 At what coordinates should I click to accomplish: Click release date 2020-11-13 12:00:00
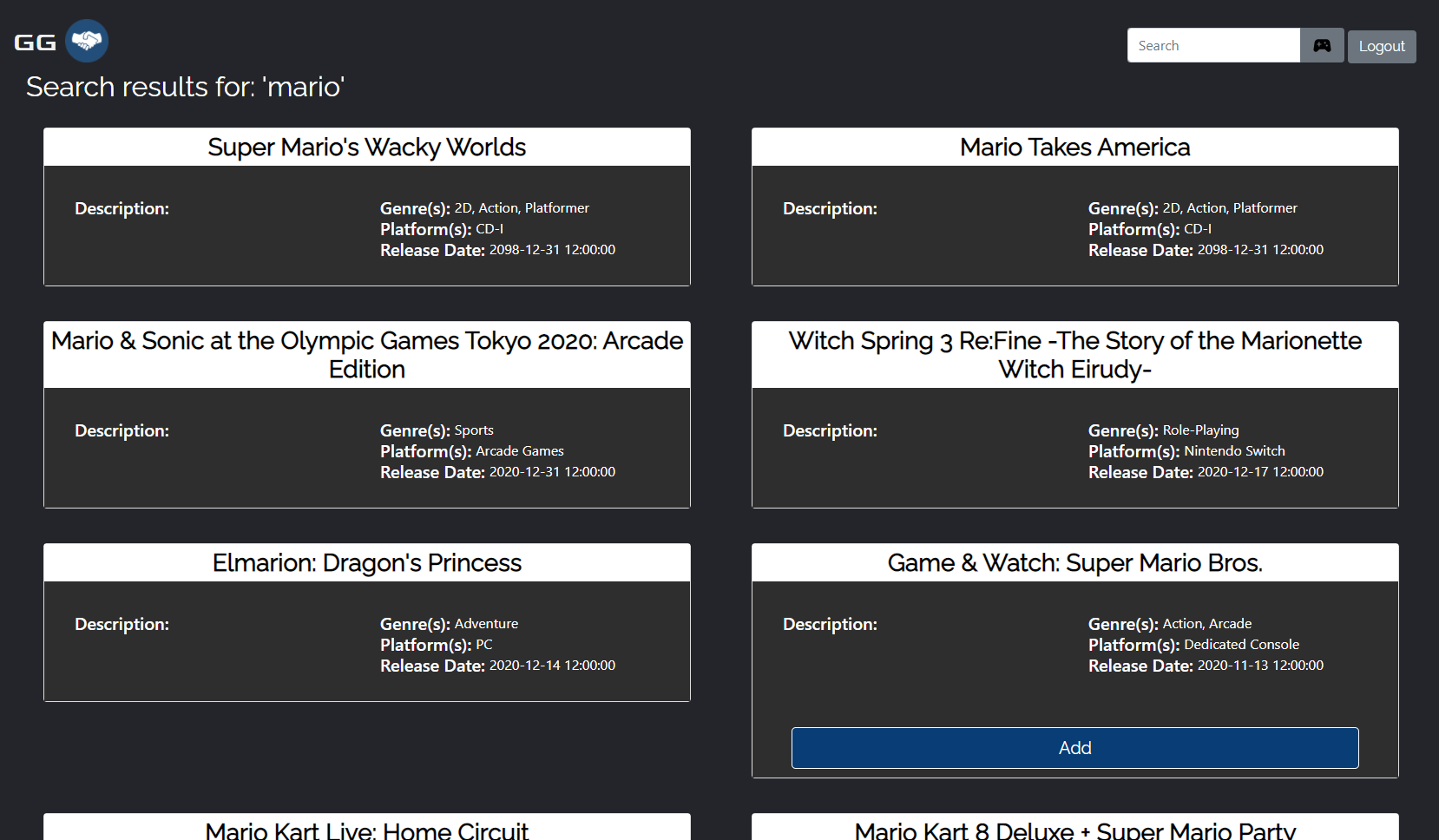[1260, 666]
